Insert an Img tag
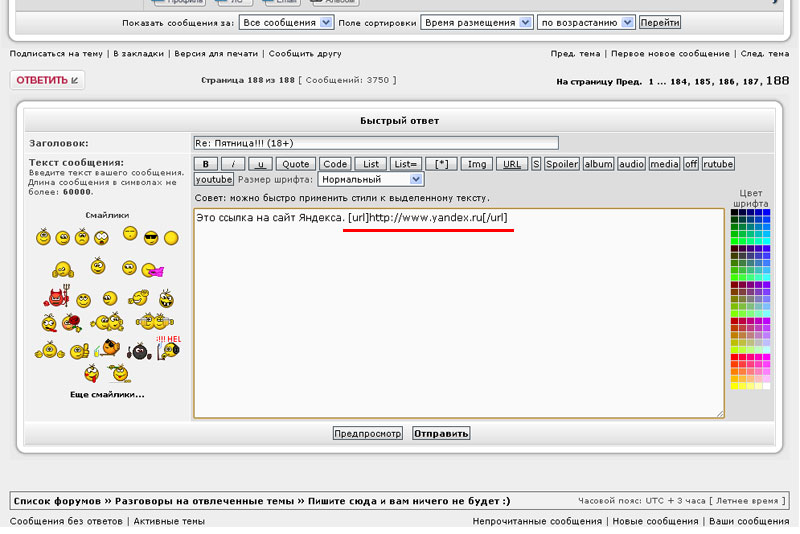Viewport: 800px width, 534px height. click(x=477, y=164)
